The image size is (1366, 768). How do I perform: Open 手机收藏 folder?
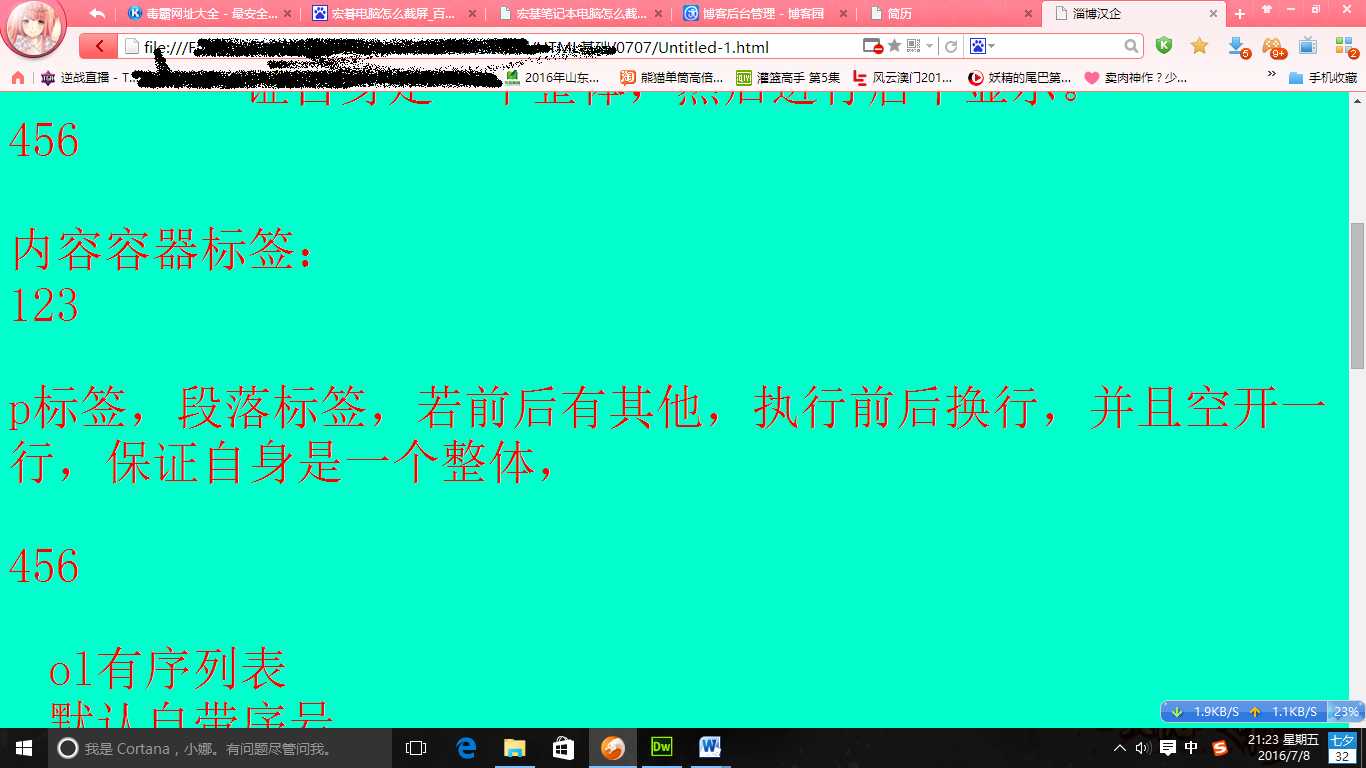pos(1323,77)
